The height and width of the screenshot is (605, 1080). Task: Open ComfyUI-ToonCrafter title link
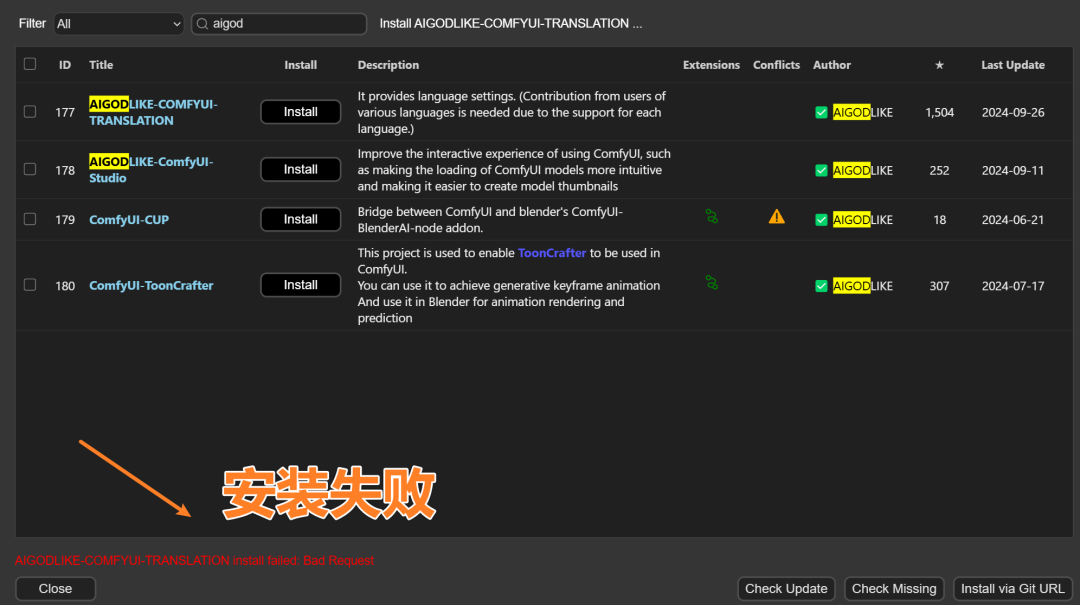(x=151, y=285)
